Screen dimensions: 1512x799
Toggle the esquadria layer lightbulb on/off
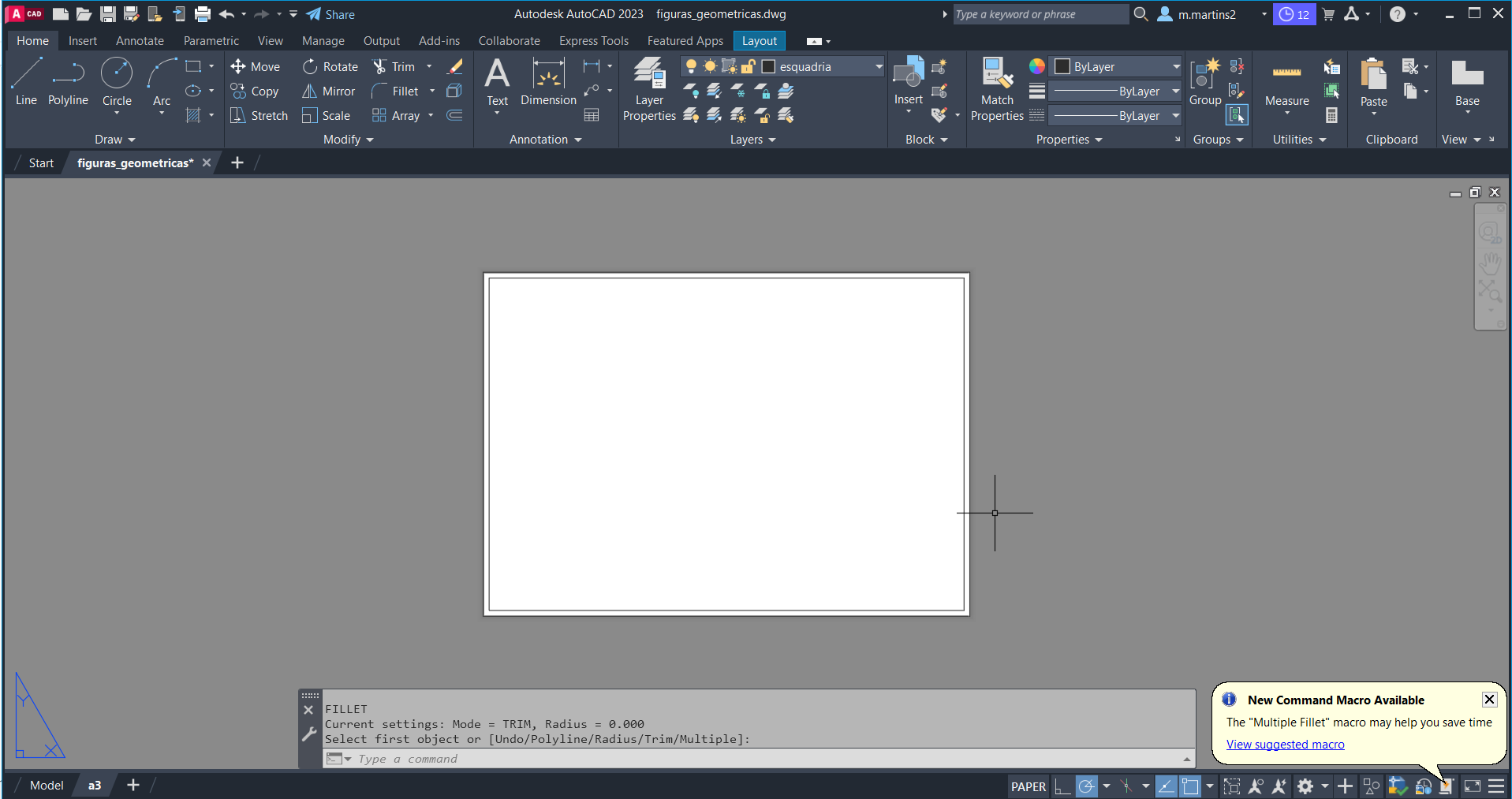click(x=691, y=67)
